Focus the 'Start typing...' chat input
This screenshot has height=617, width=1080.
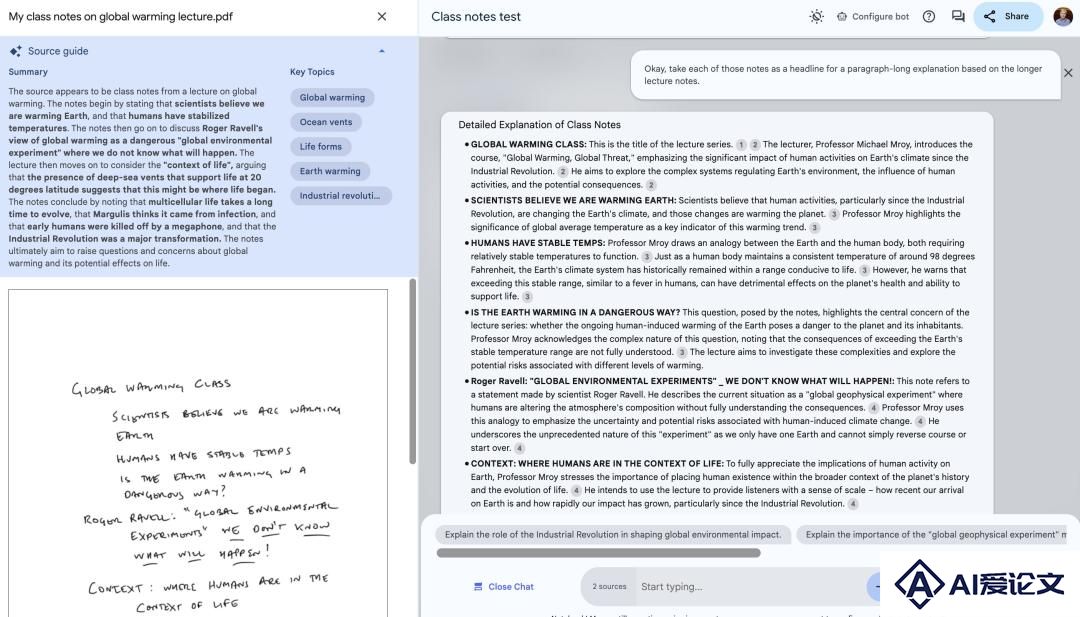pyautogui.click(x=751, y=587)
